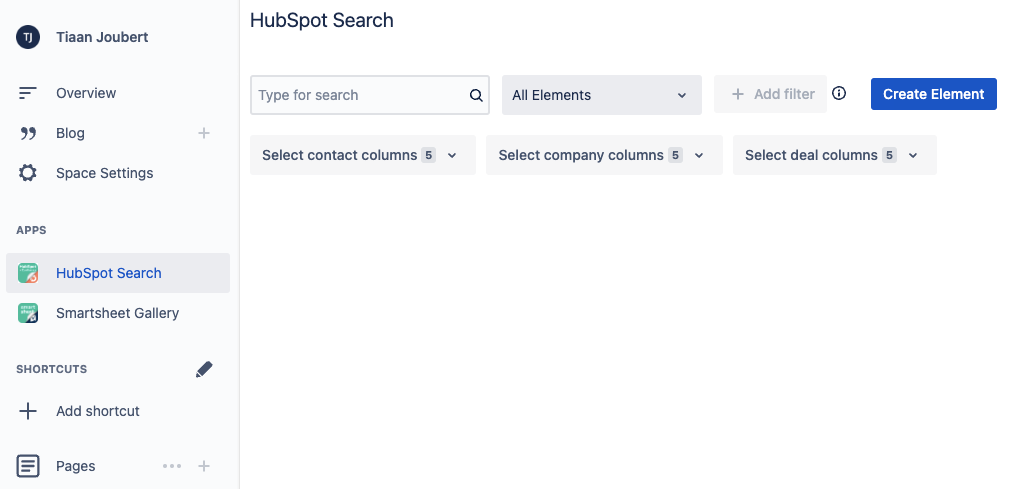Image resolution: width=1014 pixels, height=489 pixels.
Task: Go to Pages in the sidebar
Action: click(76, 466)
